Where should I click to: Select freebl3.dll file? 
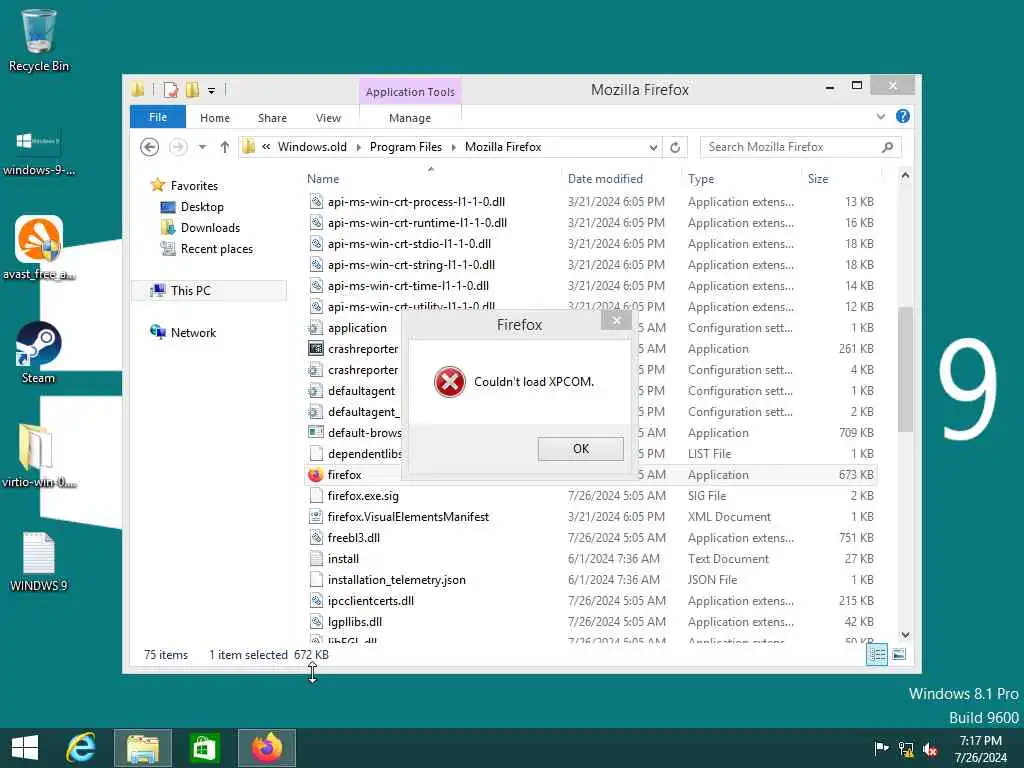click(x=353, y=537)
